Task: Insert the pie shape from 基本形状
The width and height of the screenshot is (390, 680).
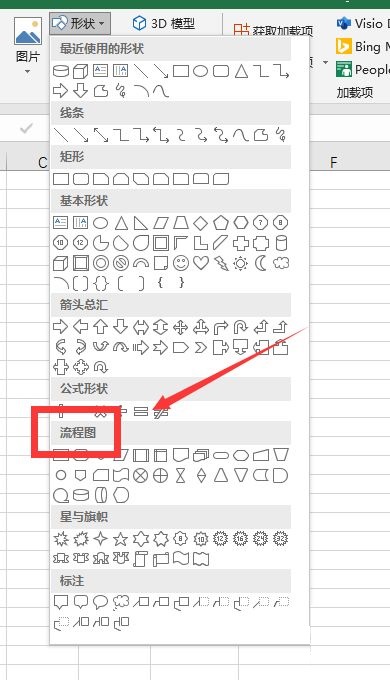Action: coord(101,243)
